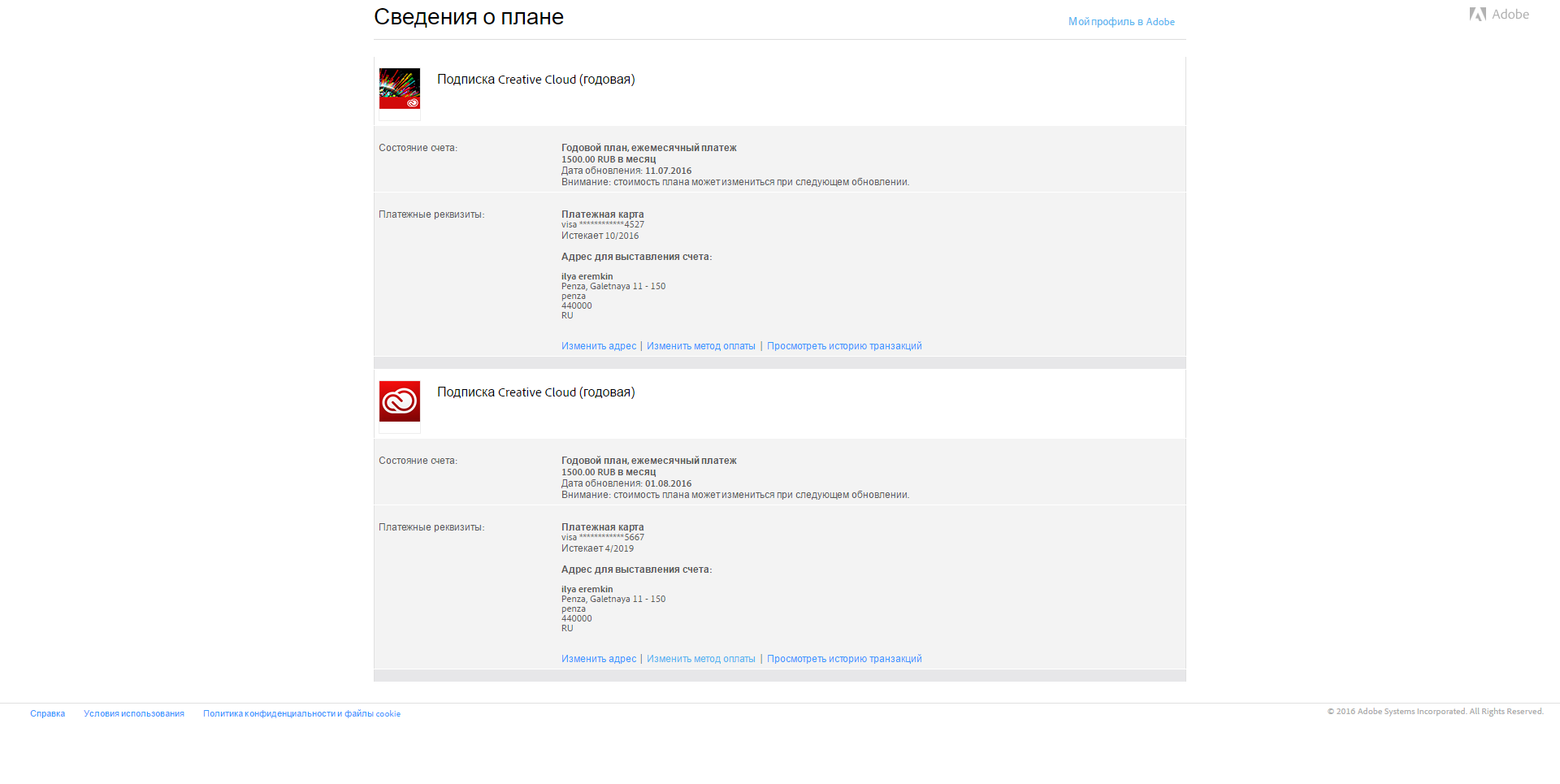This screenshot has width=1560, height=784.
Task: Click the Adobe Systems copyright notice
Action: click(x=1436, y=712)
